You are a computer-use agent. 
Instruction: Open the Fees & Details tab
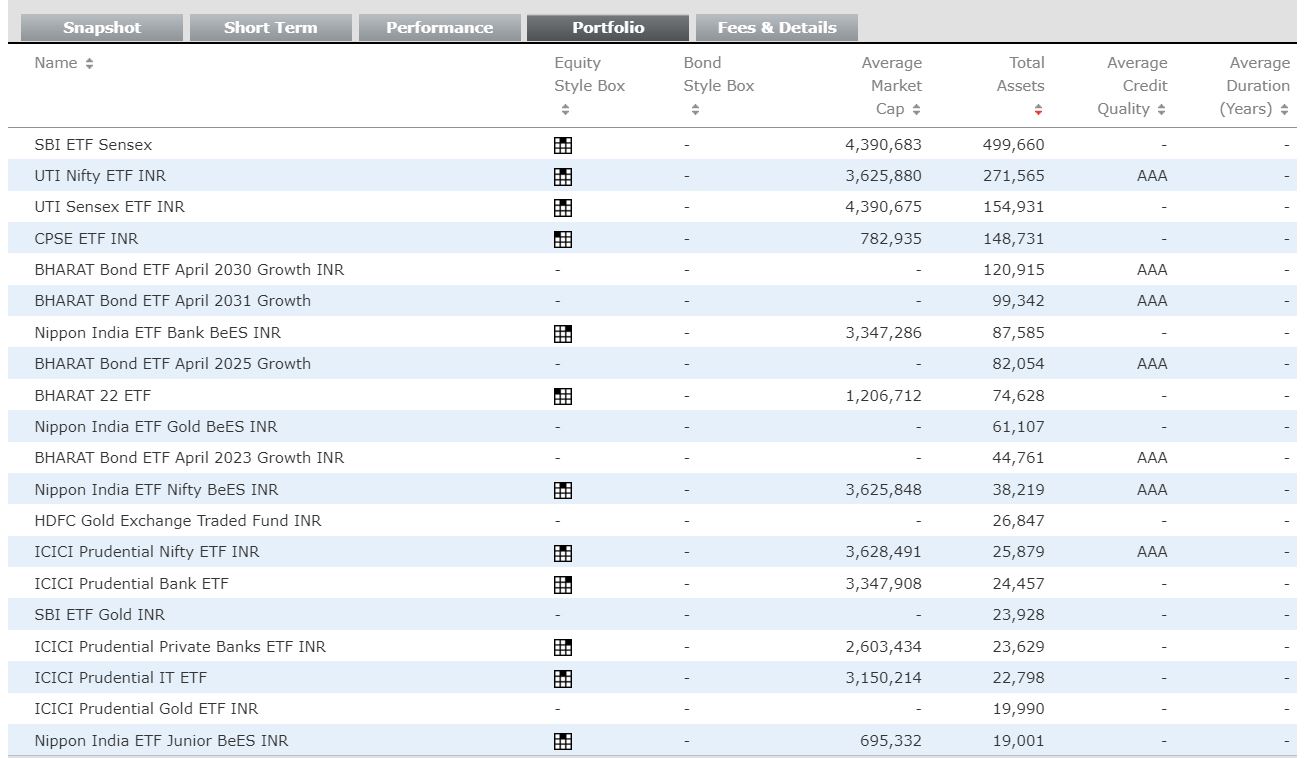click(x=777, y=28)
